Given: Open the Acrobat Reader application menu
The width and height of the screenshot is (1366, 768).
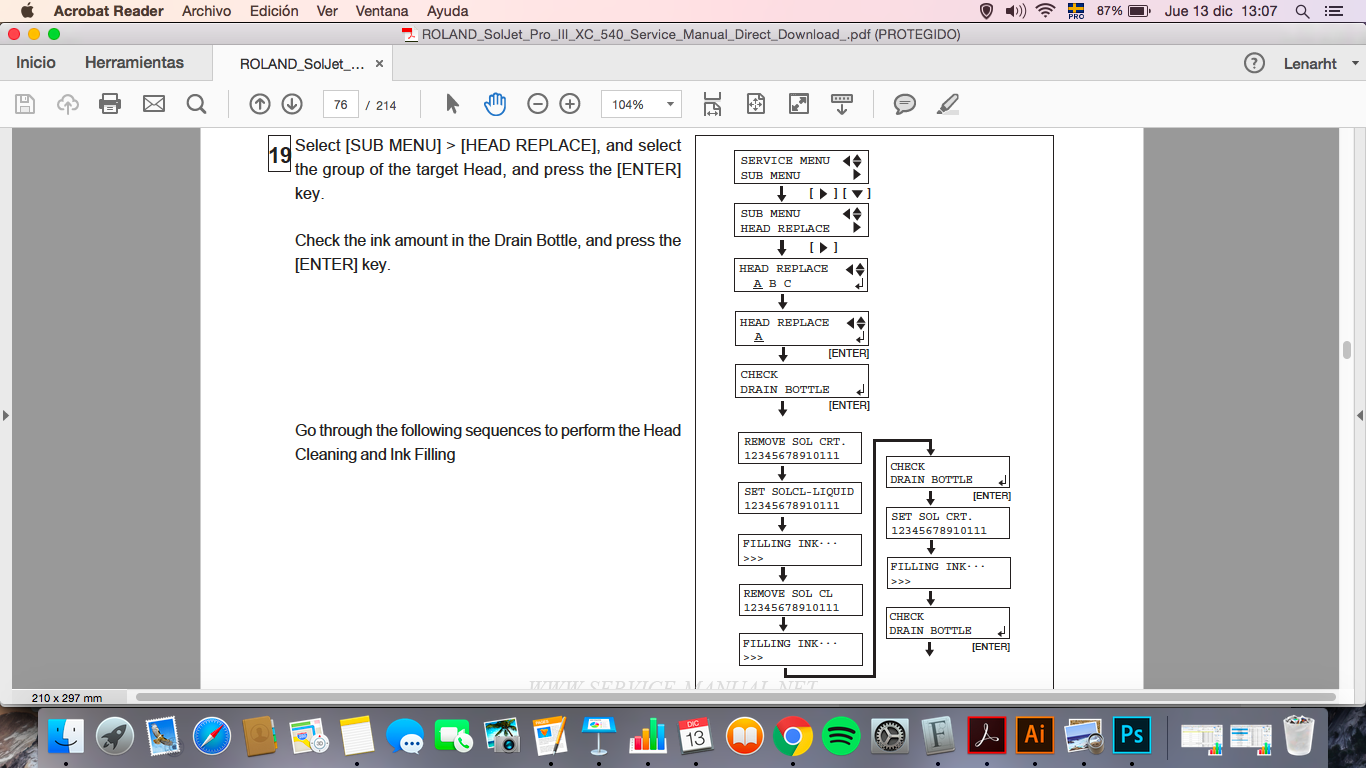Looking at the screenshot, I should 109,11.
